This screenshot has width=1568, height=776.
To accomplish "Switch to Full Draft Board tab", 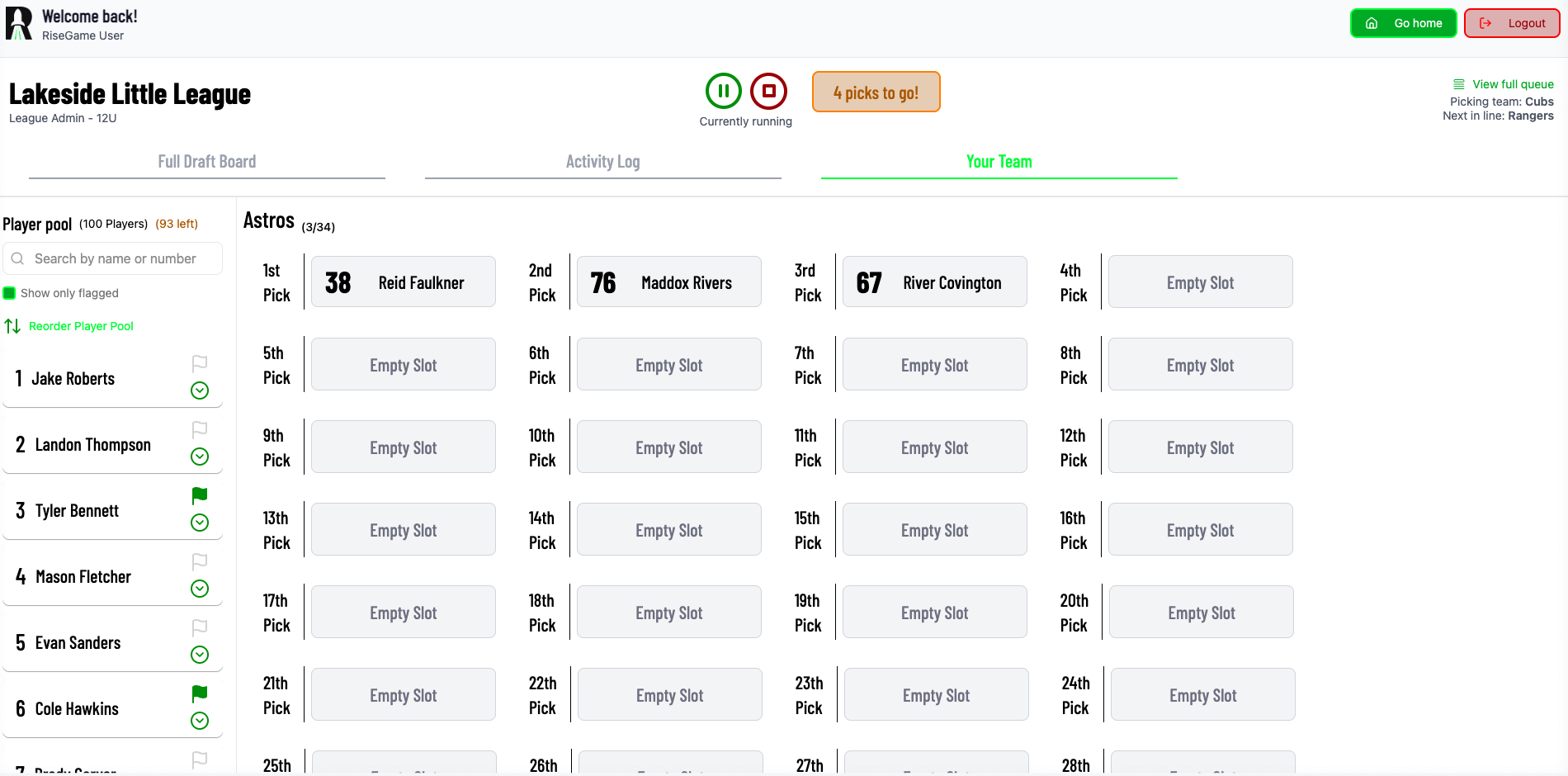I will coord(207,162).
